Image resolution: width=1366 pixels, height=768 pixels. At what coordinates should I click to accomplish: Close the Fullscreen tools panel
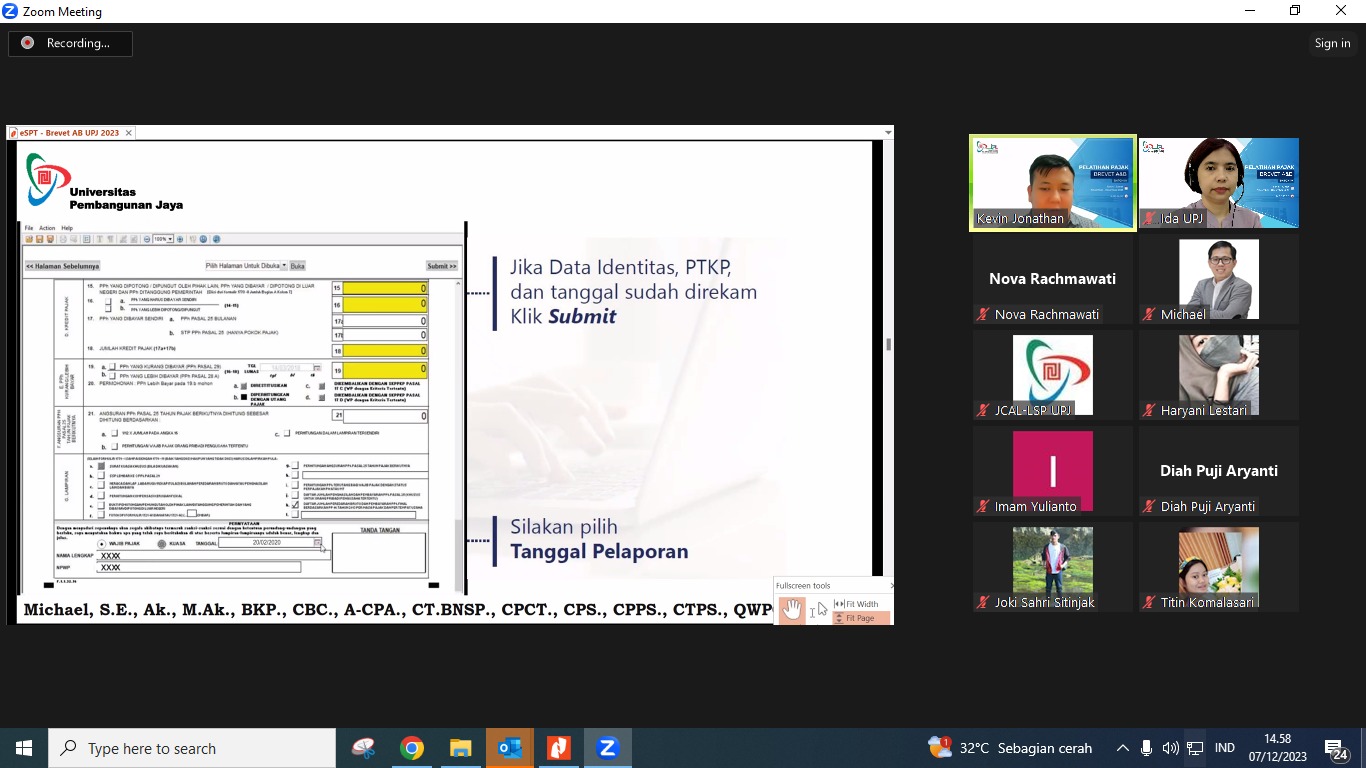tap(890, 586)
